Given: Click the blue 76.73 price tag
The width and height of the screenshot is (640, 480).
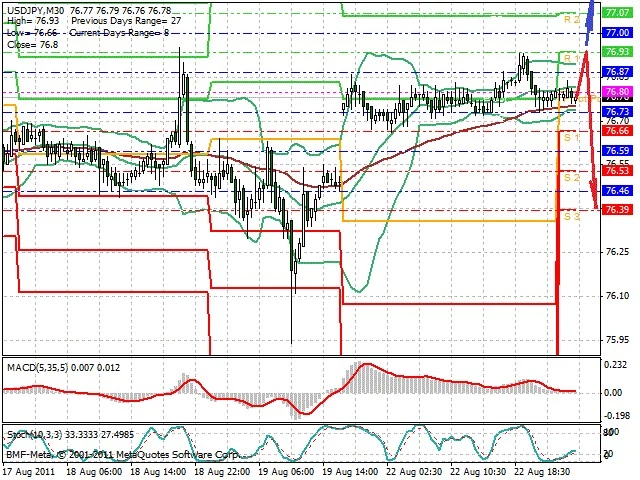Looking at the screenshot, I should (618, 111).
